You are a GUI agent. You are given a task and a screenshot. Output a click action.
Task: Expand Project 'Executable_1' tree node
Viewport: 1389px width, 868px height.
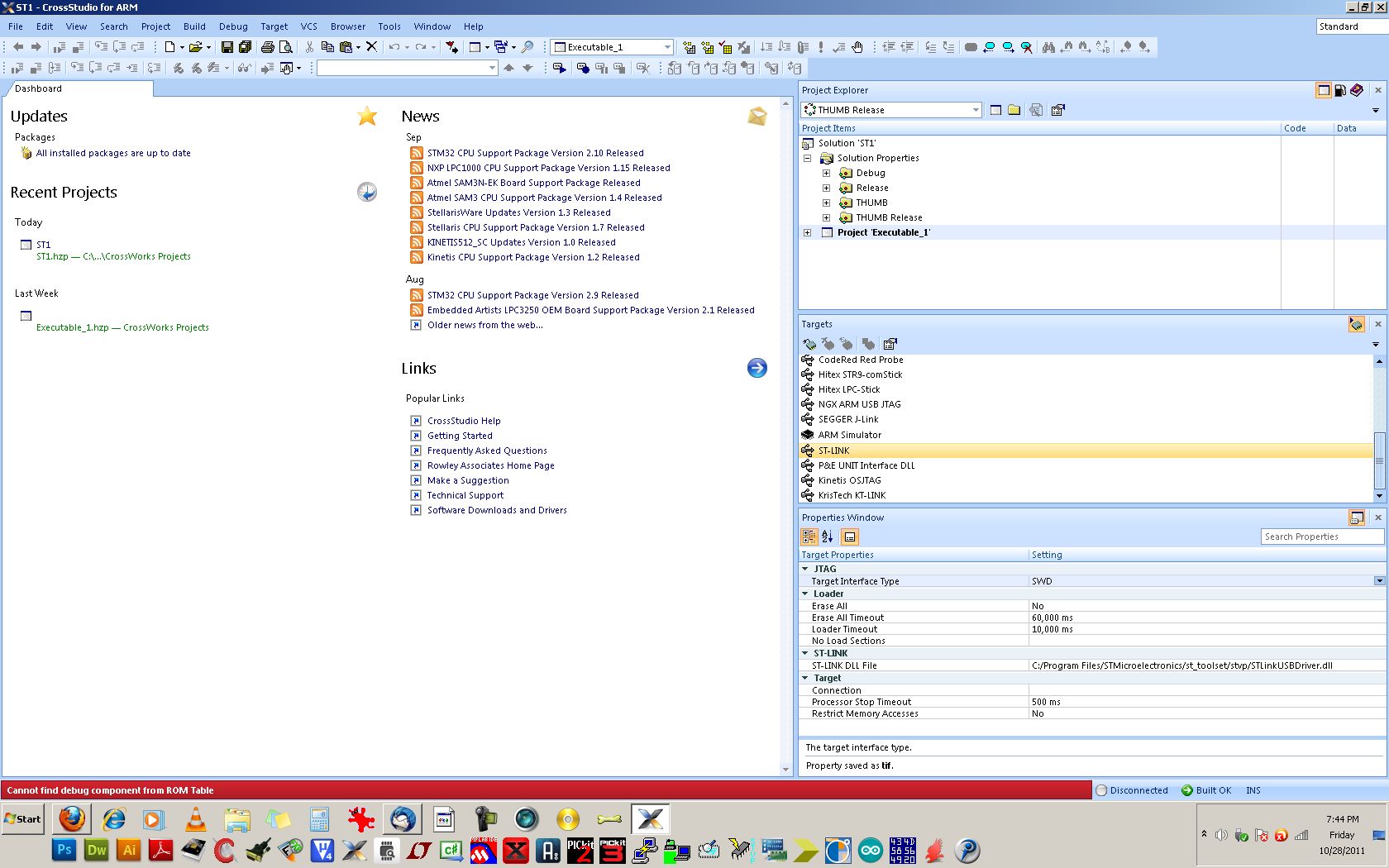(x=808, y=232)
